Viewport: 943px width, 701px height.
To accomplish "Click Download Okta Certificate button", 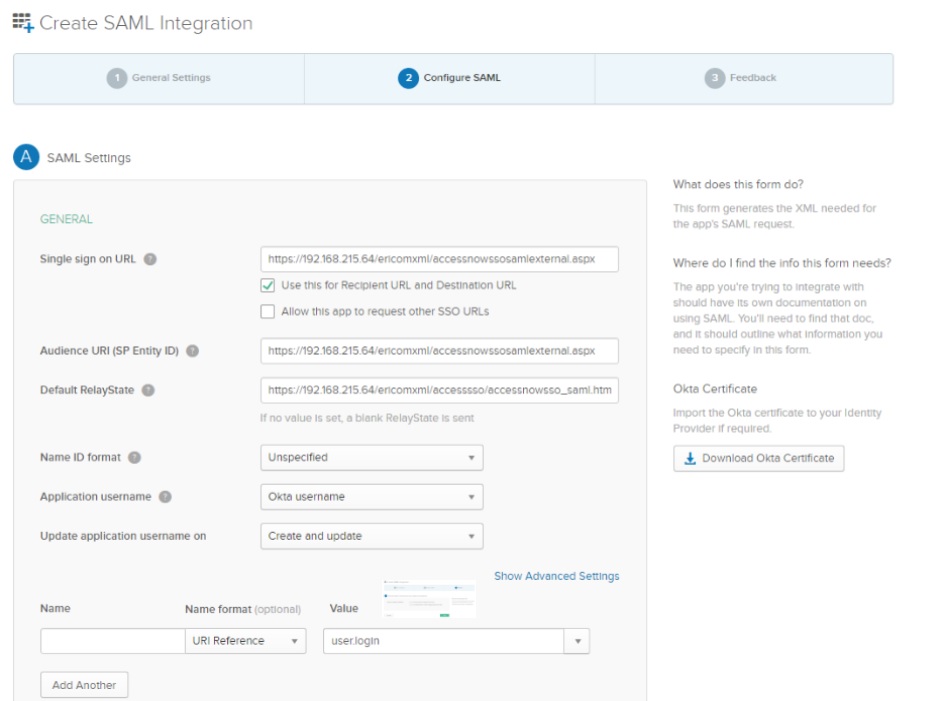I will [759, 458].
